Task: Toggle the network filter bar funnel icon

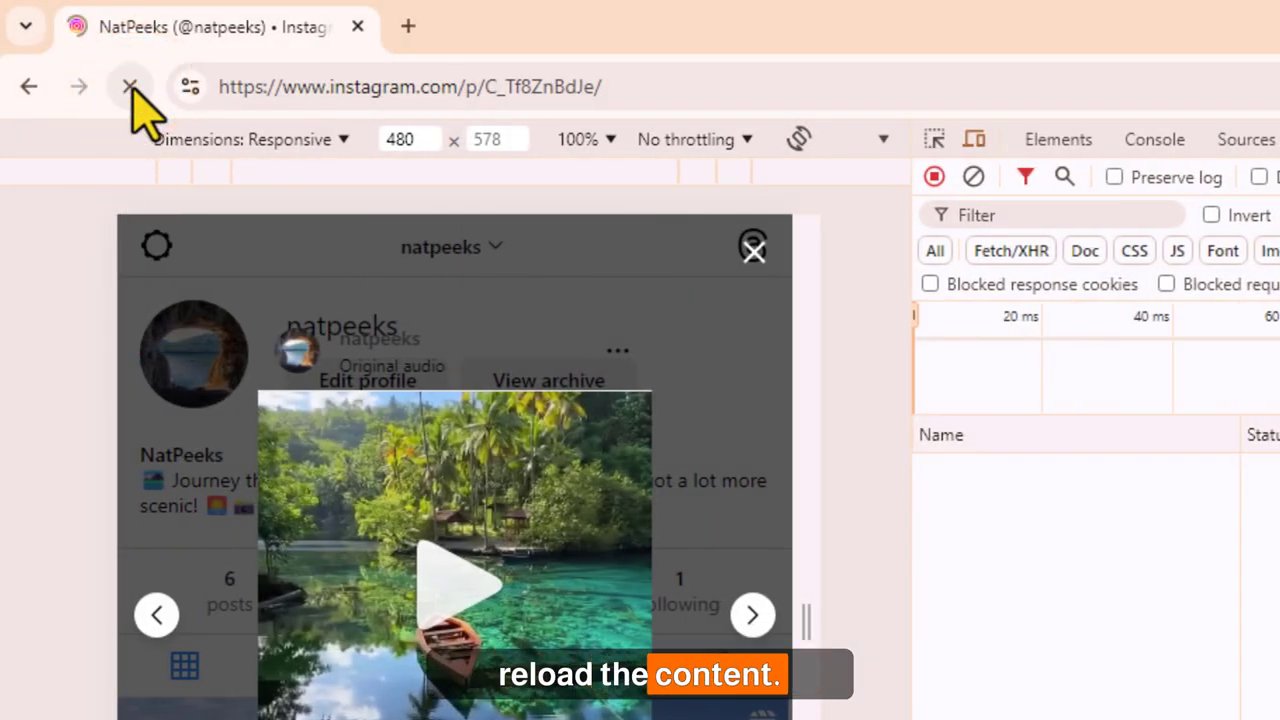Action: 1025,177
